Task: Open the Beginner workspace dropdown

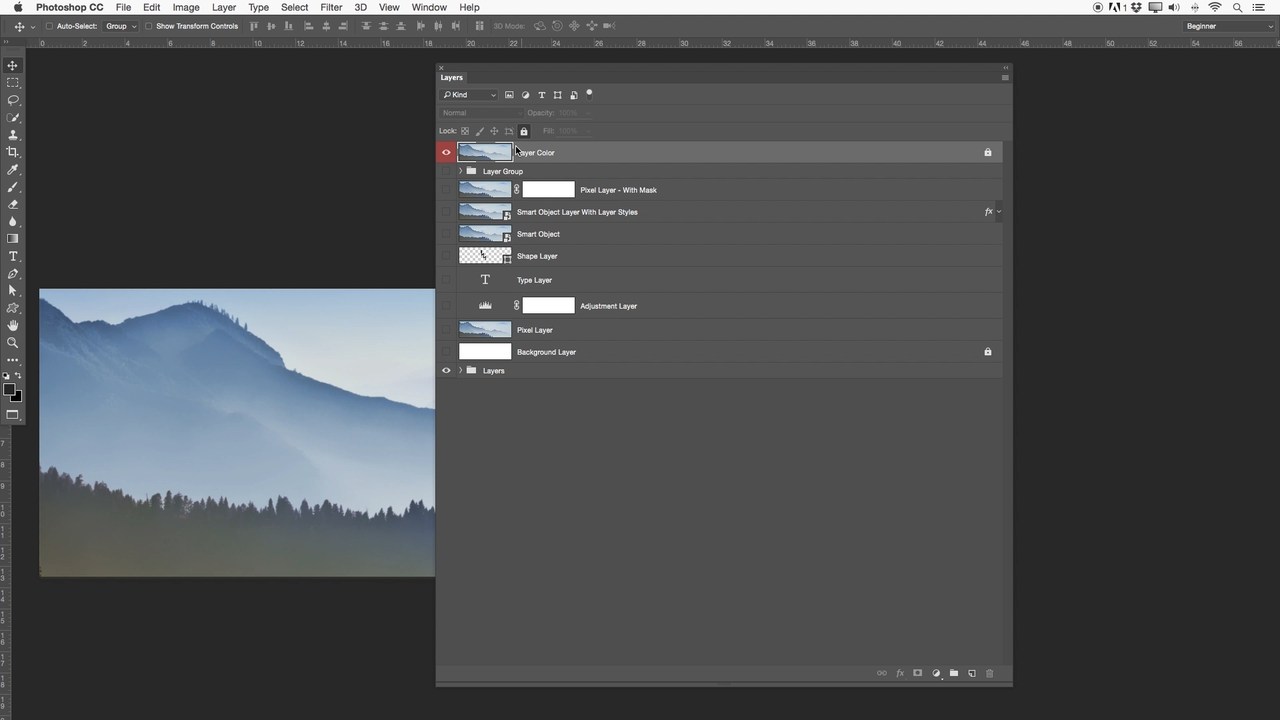Action: point(1227,26)
